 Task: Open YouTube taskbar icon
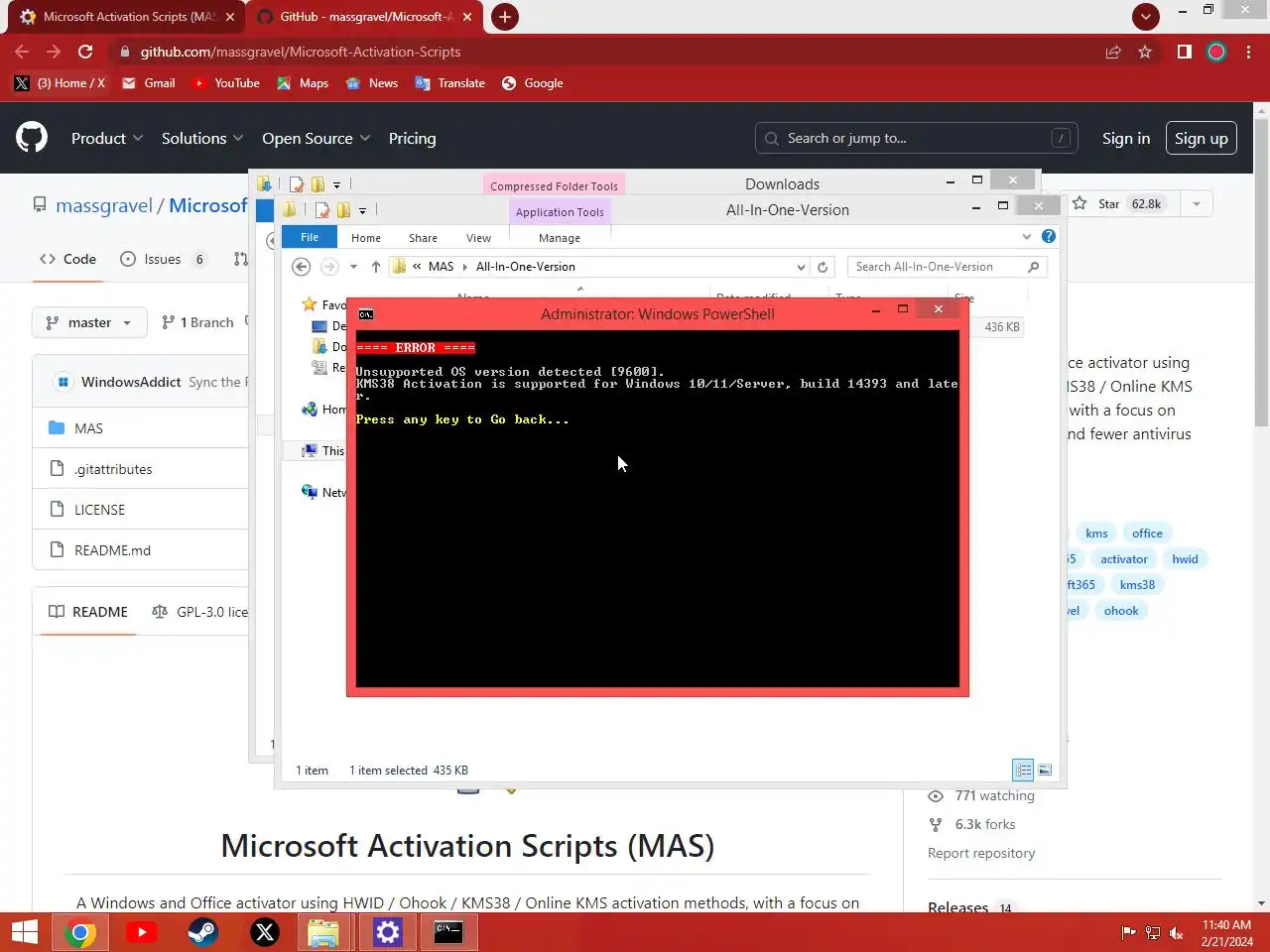point(142,932)
